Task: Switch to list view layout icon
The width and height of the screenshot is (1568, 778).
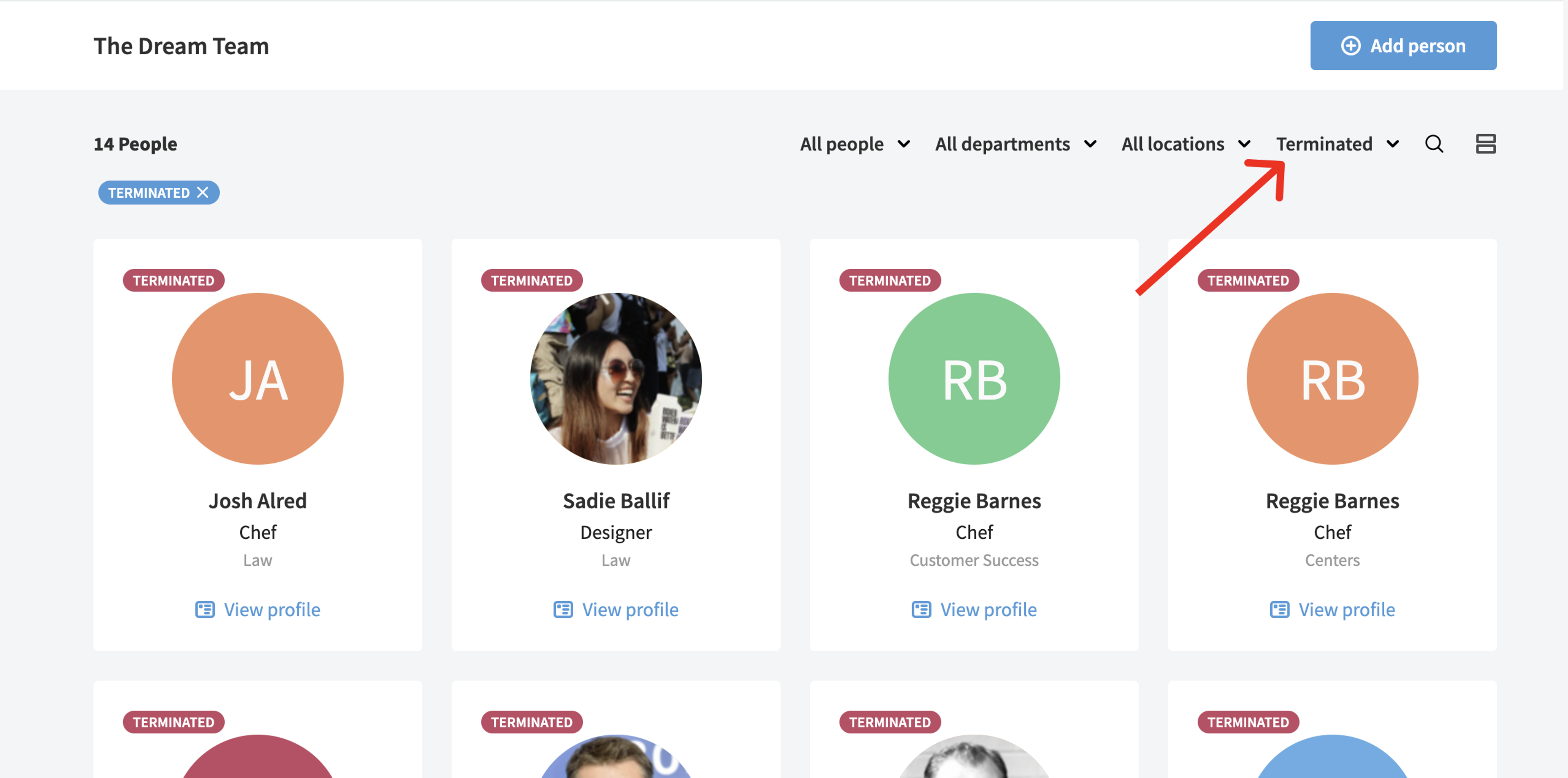Action: [1485, 144]
